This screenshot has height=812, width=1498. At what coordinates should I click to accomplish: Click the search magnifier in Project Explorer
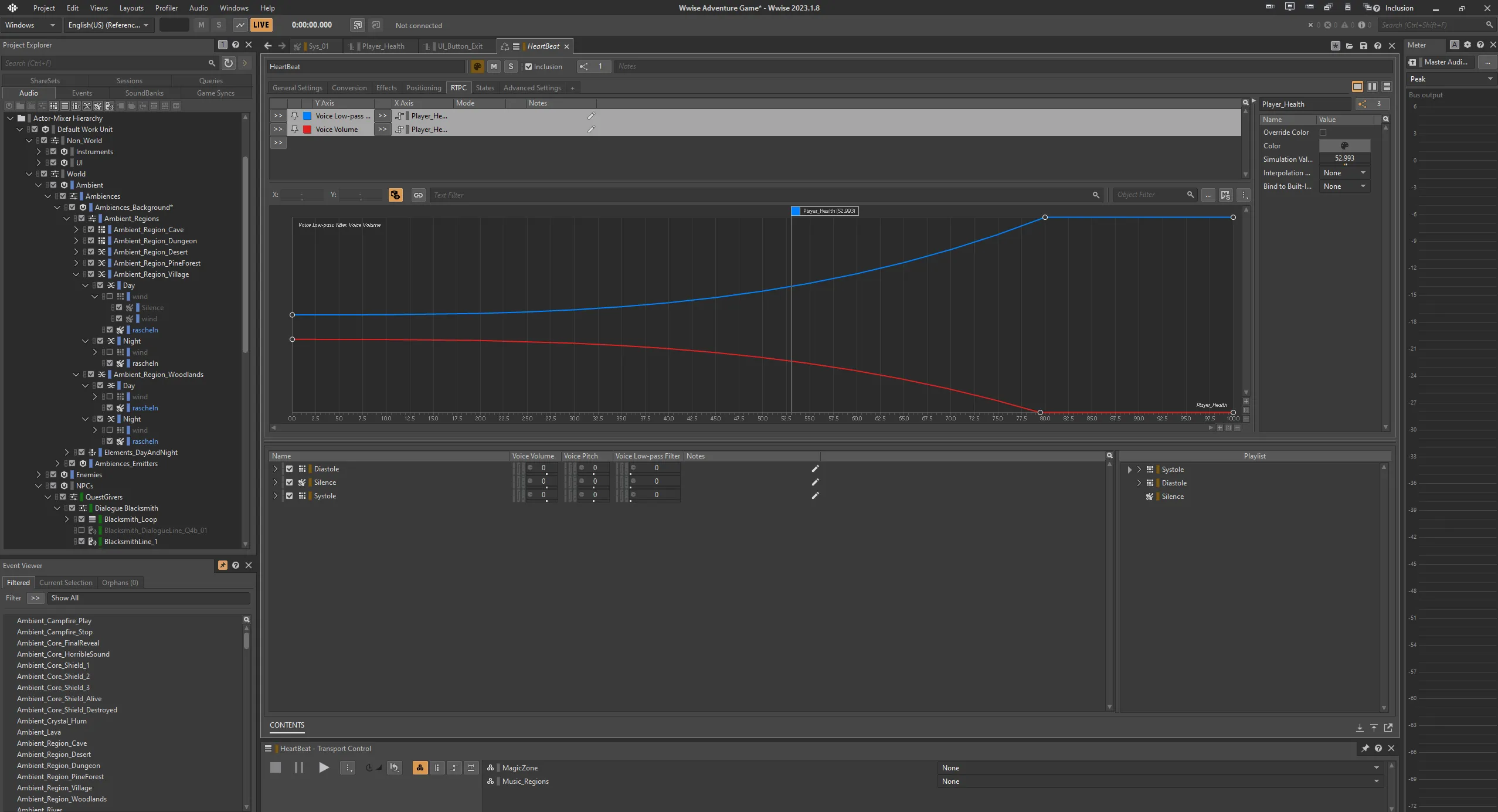[211, 63]
